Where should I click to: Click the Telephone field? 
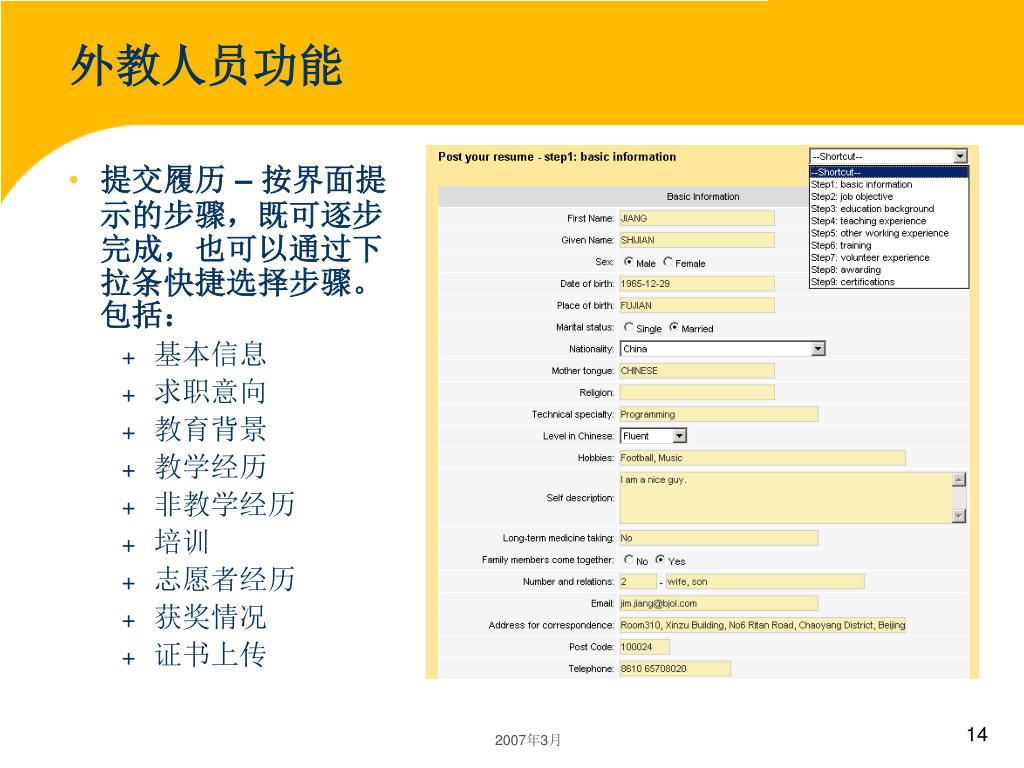tap(675, 669)
